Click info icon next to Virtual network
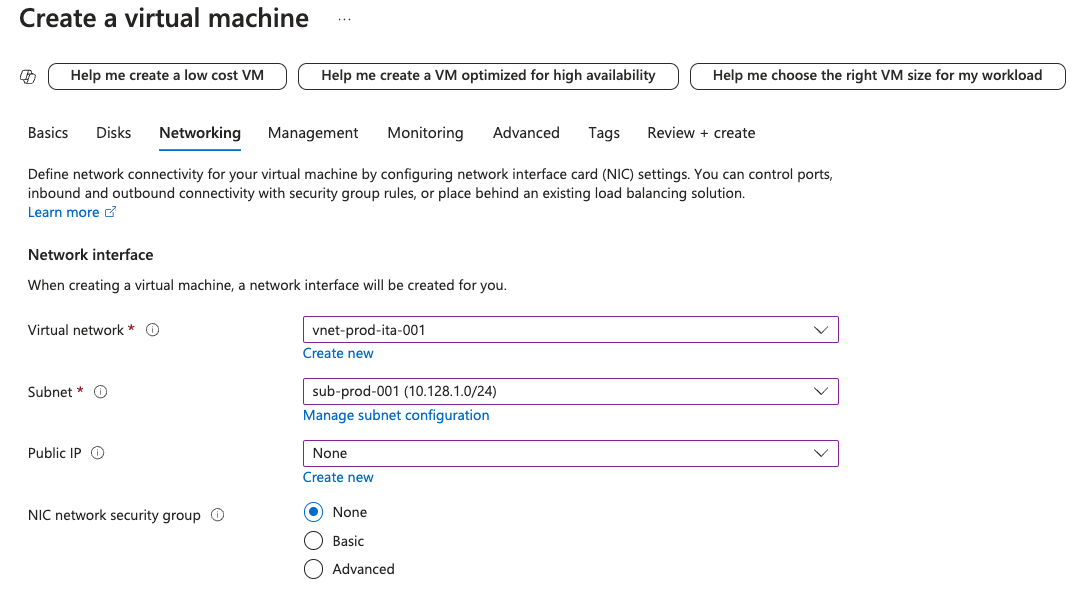The image size is (1089, 590). 153,330
